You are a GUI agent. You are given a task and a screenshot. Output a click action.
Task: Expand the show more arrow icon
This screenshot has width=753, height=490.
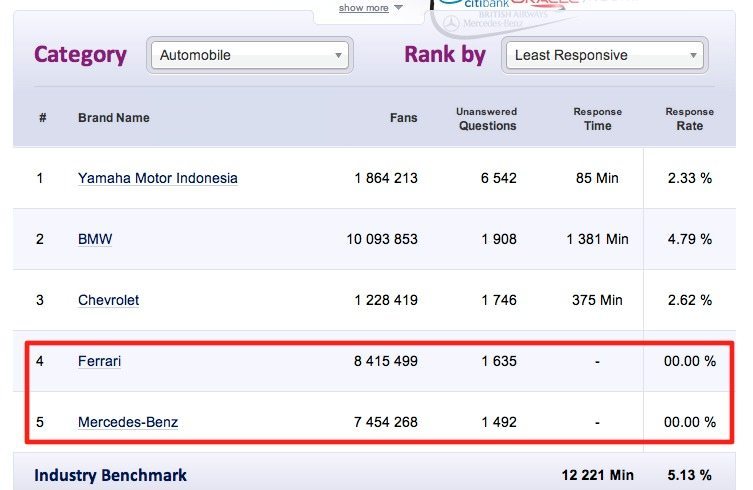[398, 7]
